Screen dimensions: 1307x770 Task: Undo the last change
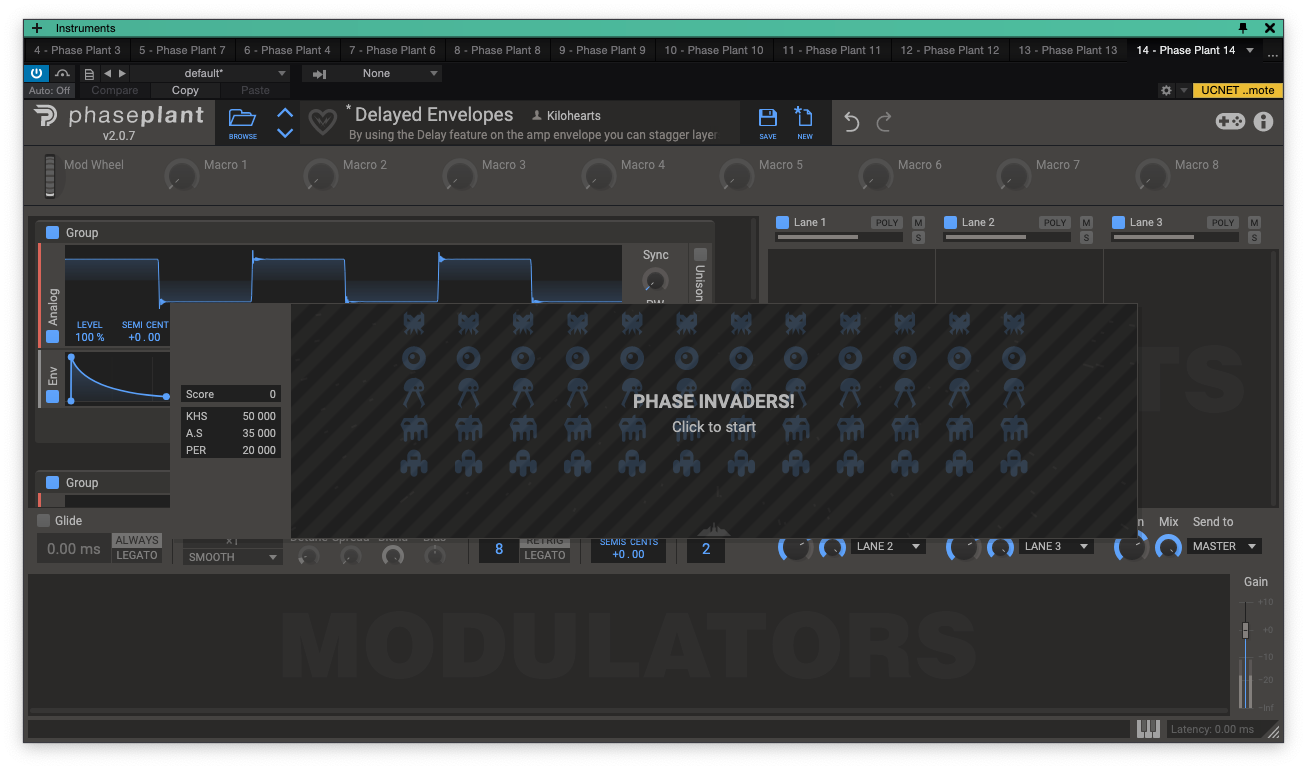click(852, 122)
